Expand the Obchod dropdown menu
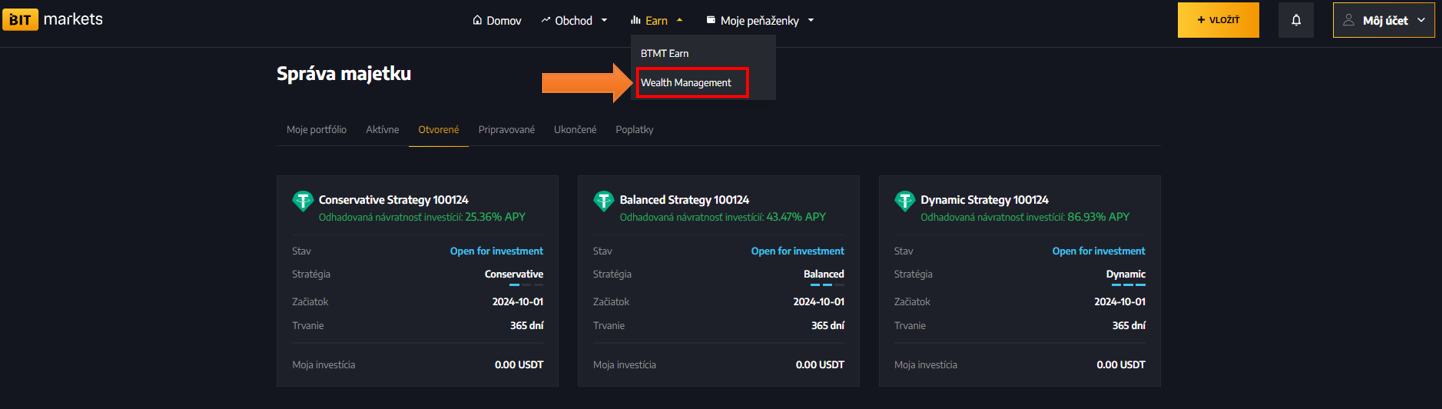Screen dimensions: 1442x409 pyautogui.click(x=604, y=20)
